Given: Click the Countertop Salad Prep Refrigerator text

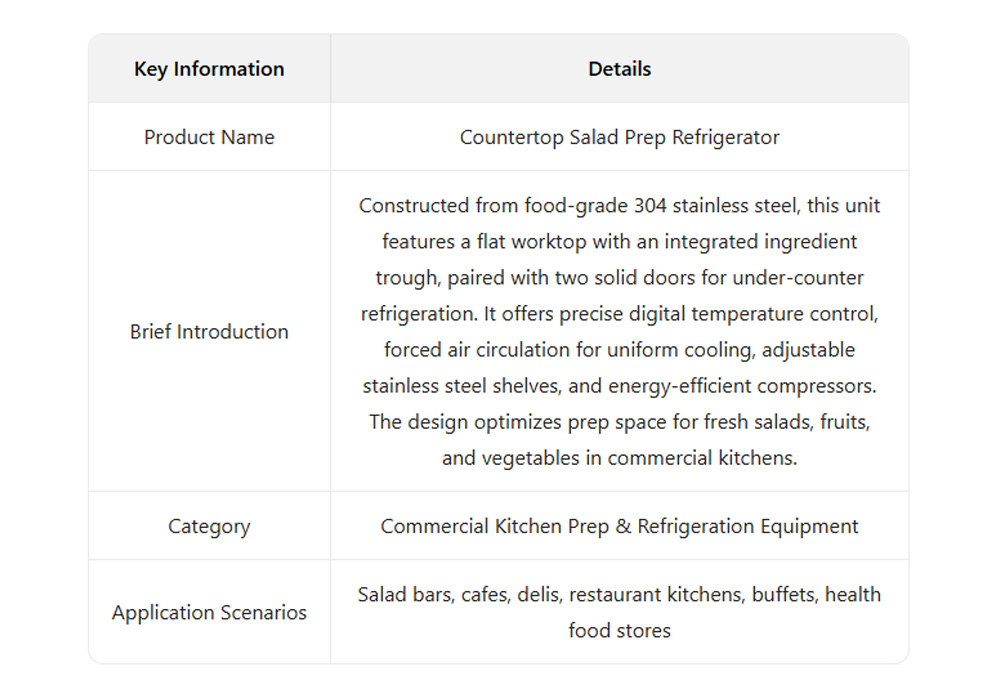Looking at the screenshot, I should click(619, 137).
